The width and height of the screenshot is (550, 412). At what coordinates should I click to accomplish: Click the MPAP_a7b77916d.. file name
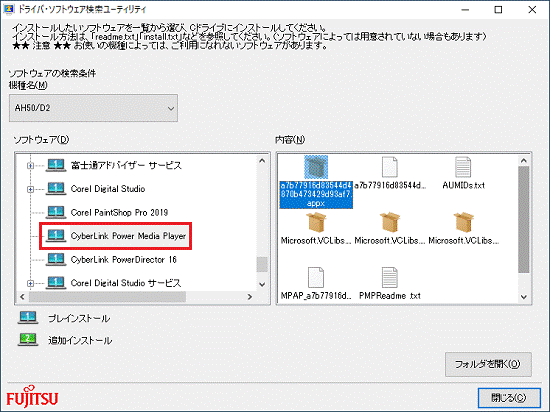click(316, 296)
